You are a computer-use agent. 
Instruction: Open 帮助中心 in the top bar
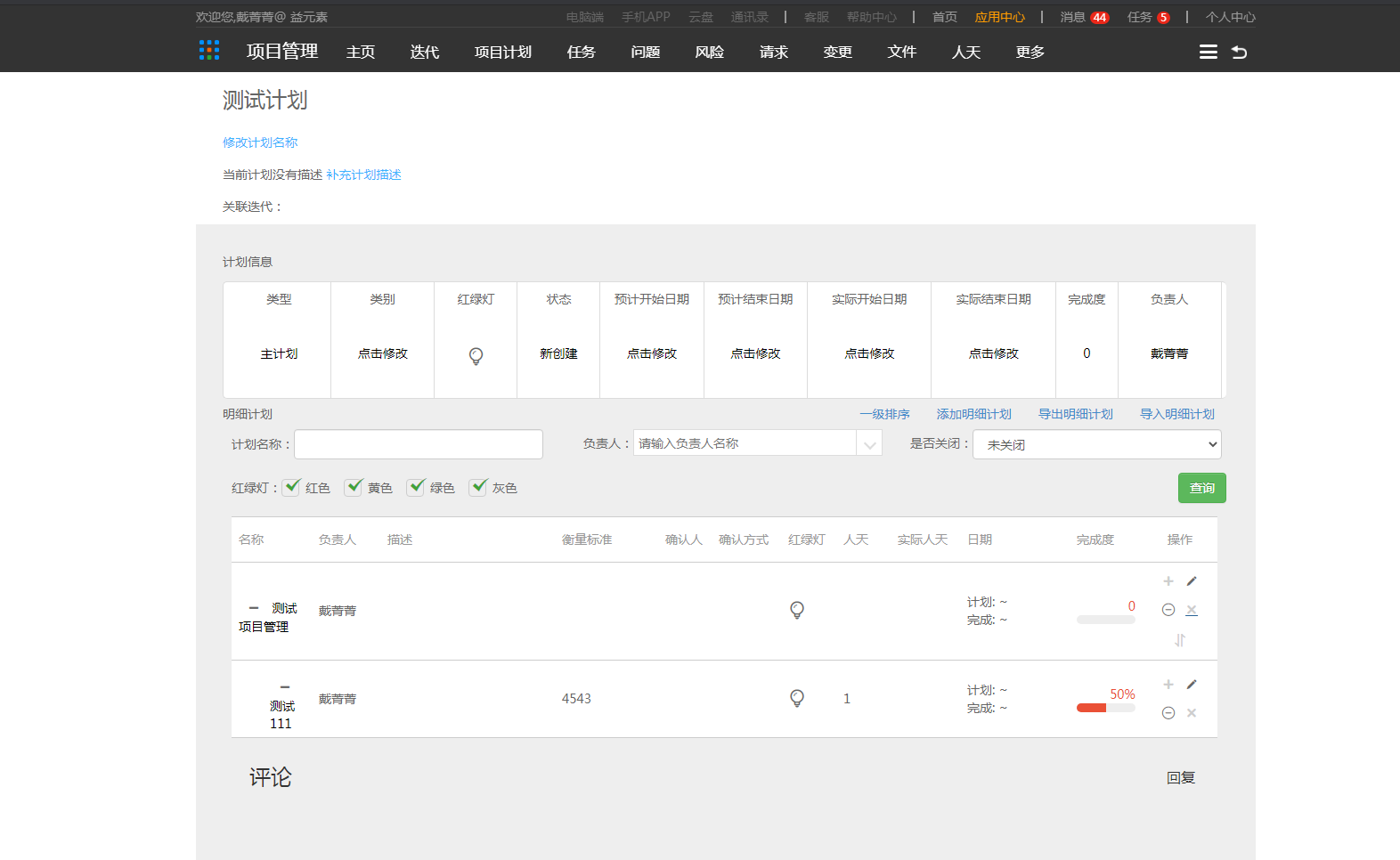click(x=872, y=17)
